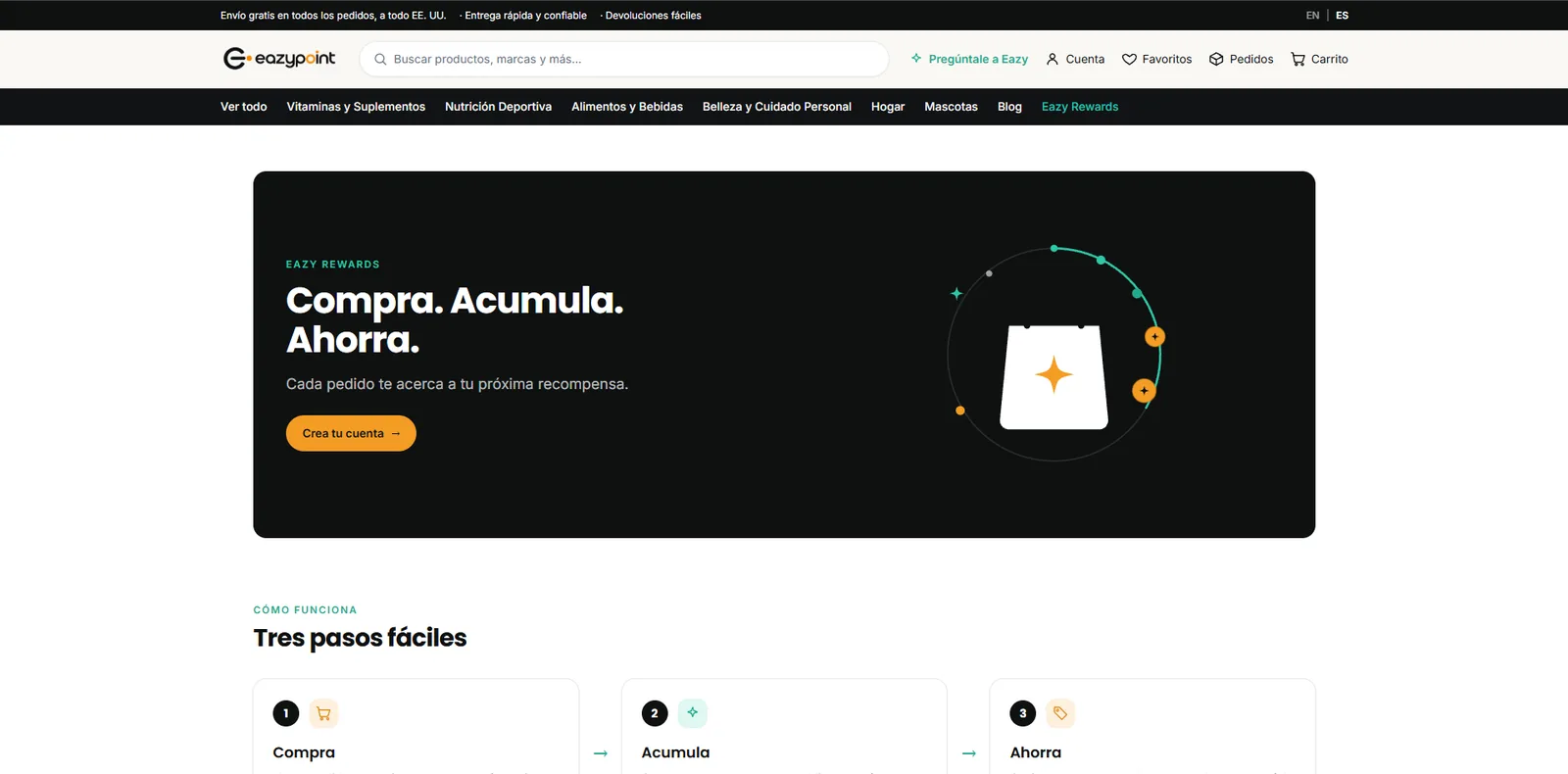The height and width of the screenshot is (774, 1568).
Task: Click the eazypoint logo
Action: click(279, 59)
